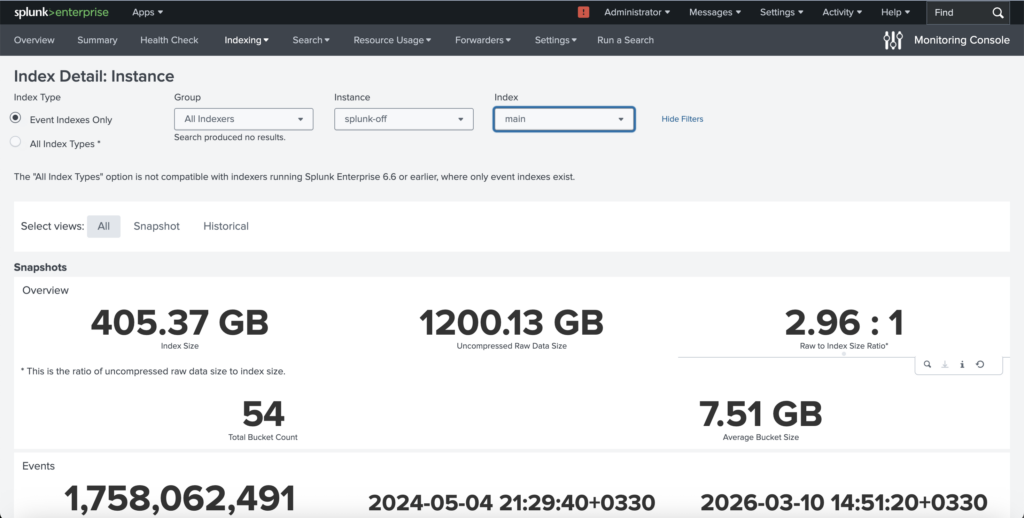This screenshot has width=1024, height=518.
Task: Click the Monitoring Console sliders icon
Action: pyautogui.click(x=893, y=40)
